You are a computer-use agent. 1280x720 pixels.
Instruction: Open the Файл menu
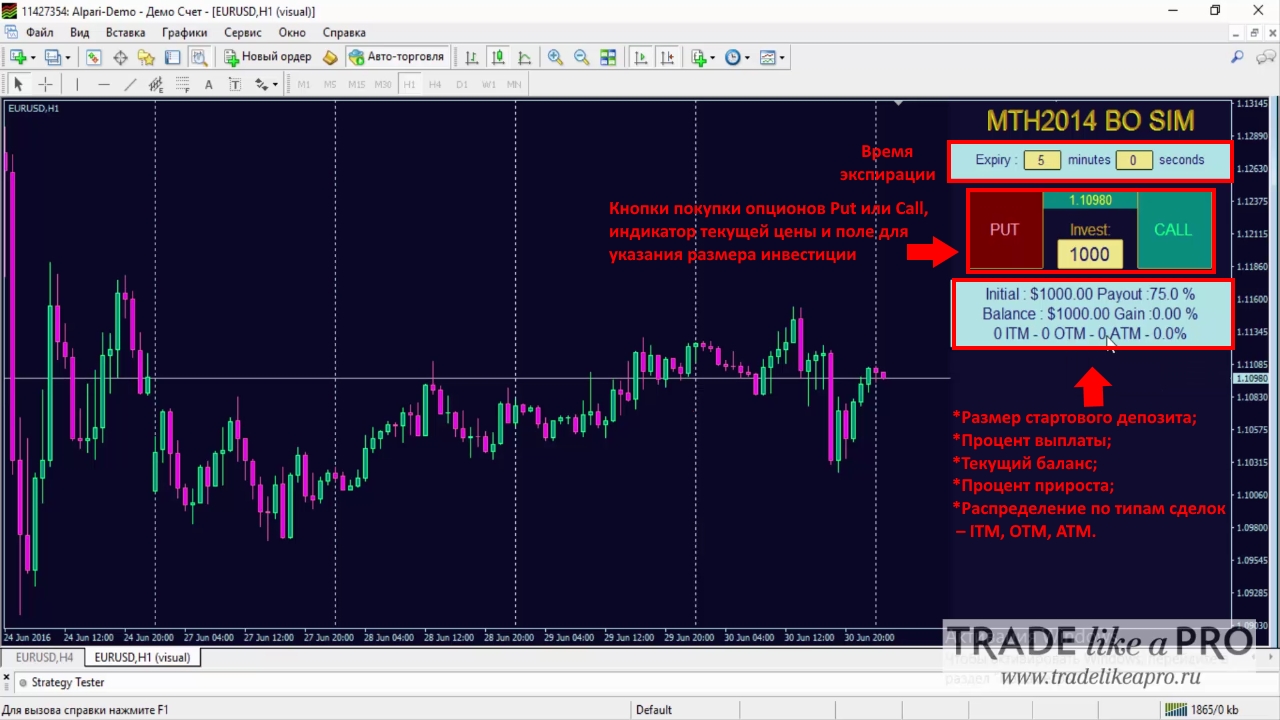[39, 32]
